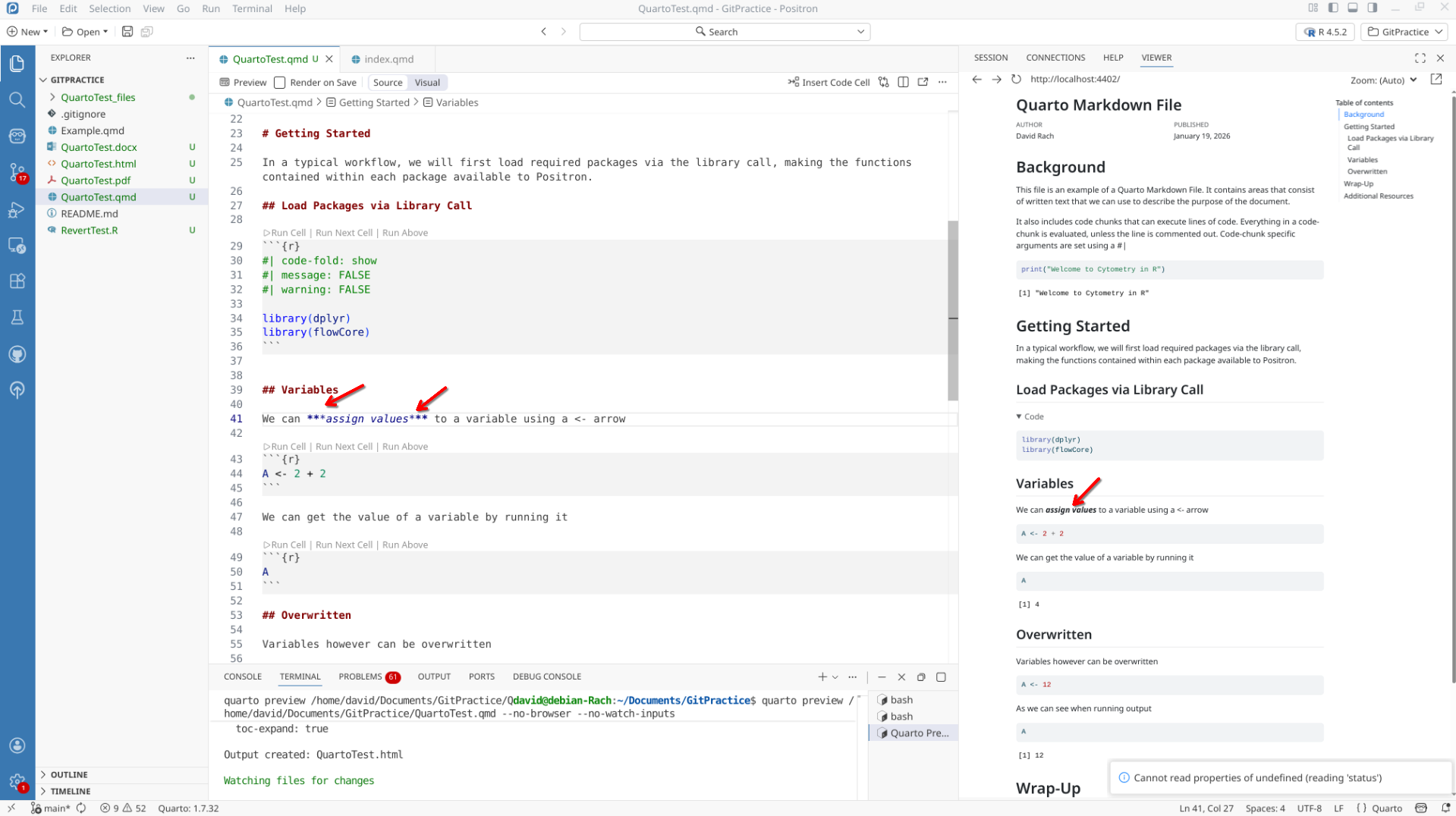Open the Testing flask icon
The width and height of the screenshot is (1456, 816).
click(x=17, y=317)
